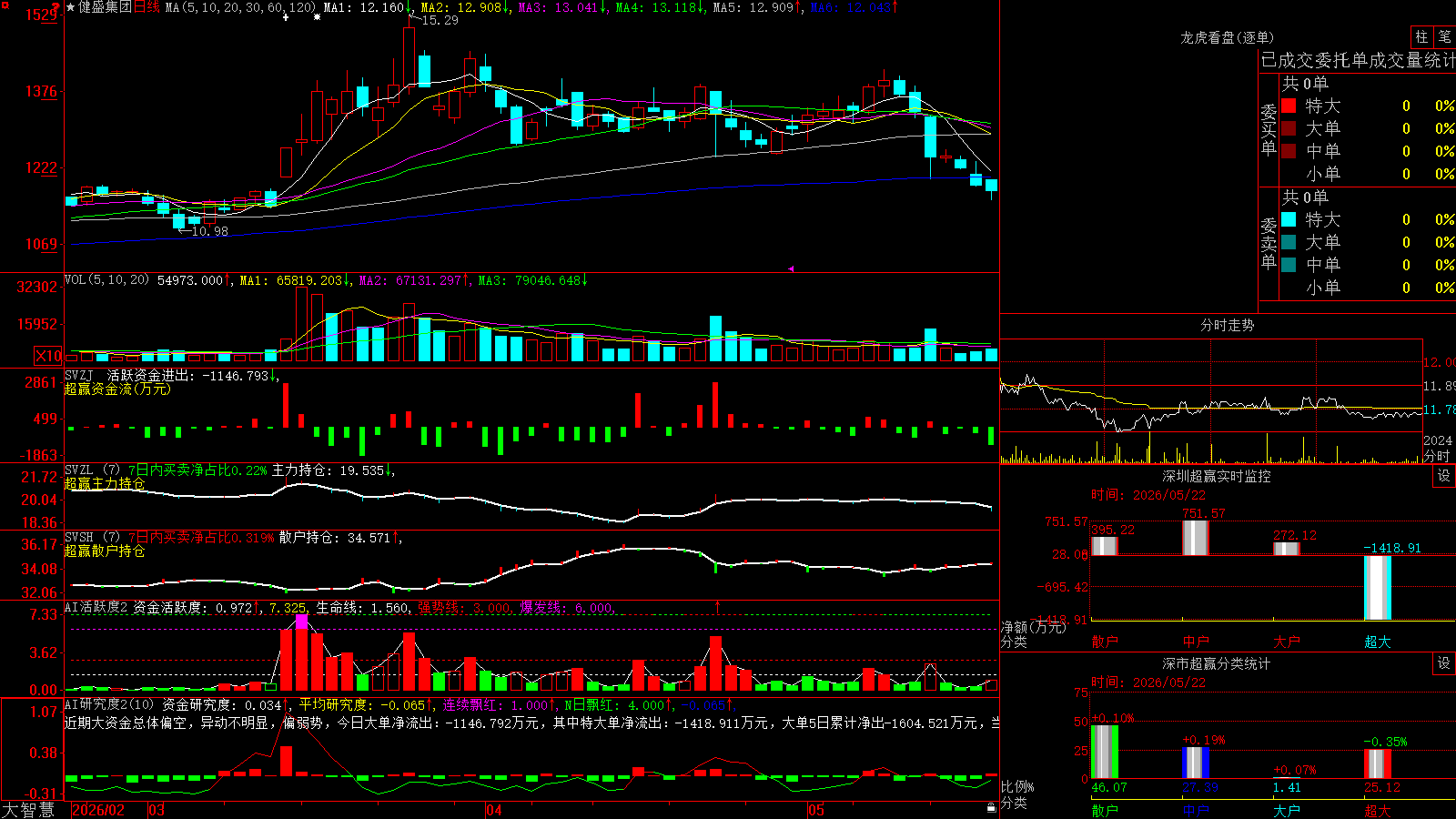This screenshot has width=1456, height=819.
Task: Click the 超赢资金流(万元) label
Action: pos(117,389)
